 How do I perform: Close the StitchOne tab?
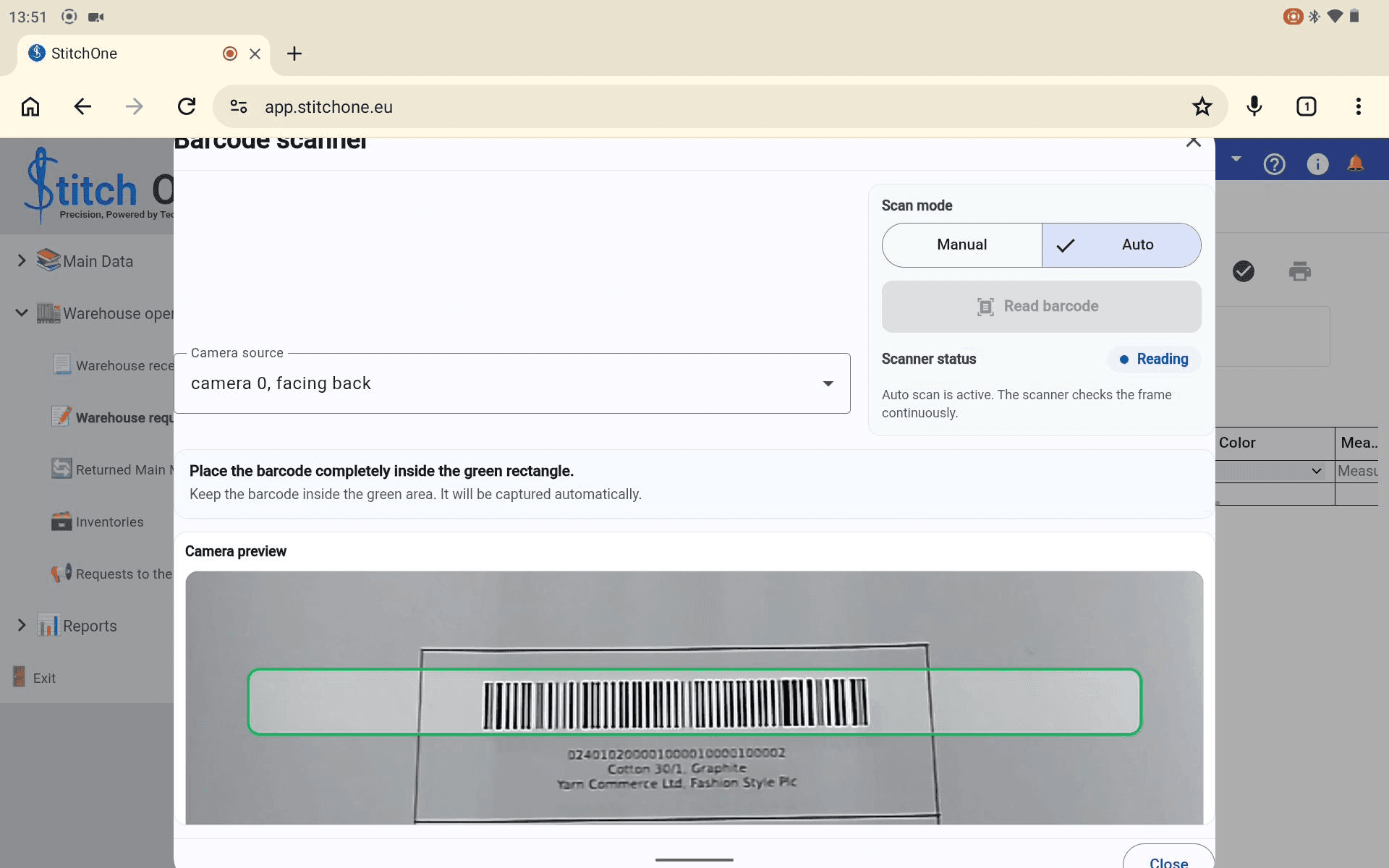255,54
